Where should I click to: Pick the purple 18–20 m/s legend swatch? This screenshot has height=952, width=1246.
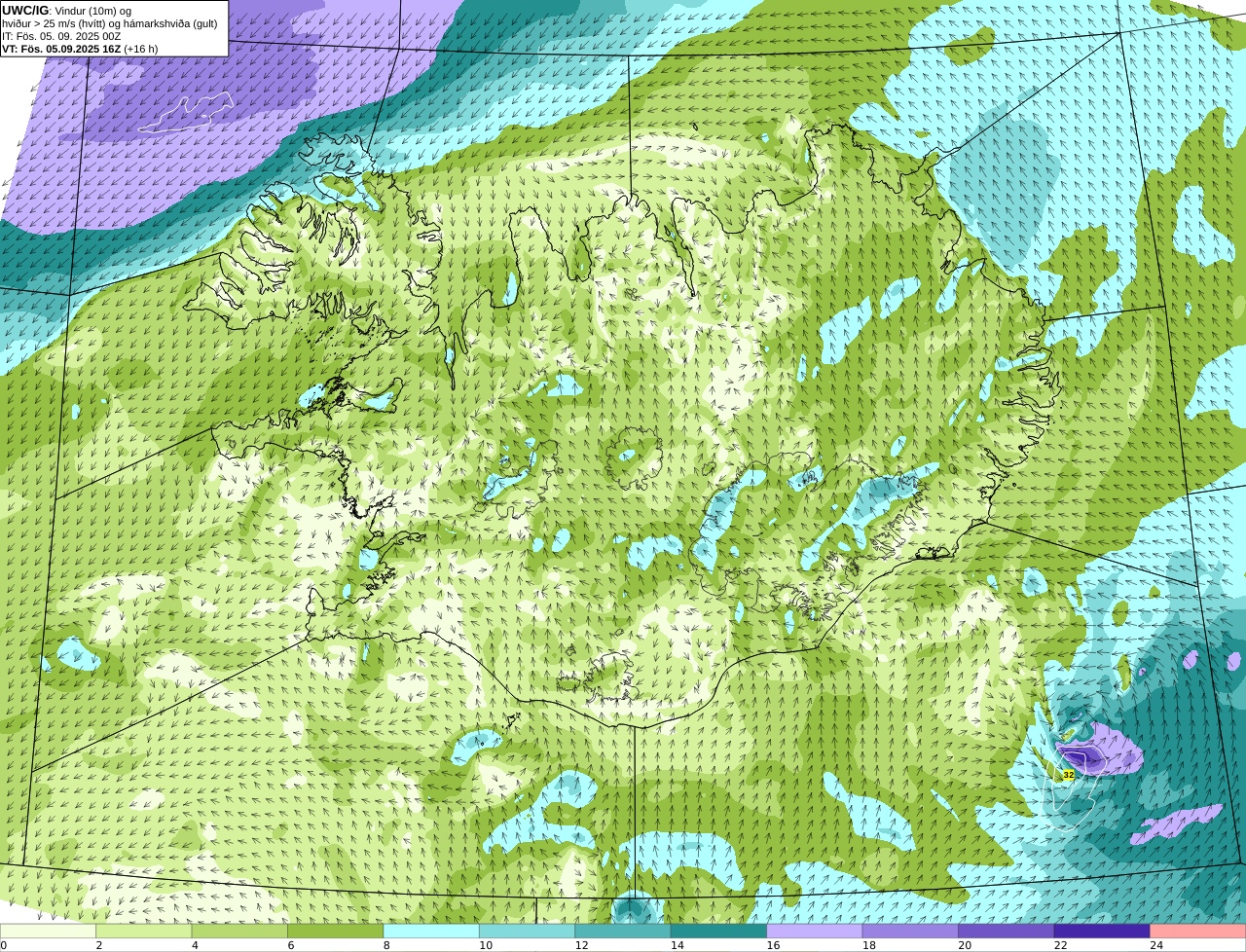pos(910,931)
